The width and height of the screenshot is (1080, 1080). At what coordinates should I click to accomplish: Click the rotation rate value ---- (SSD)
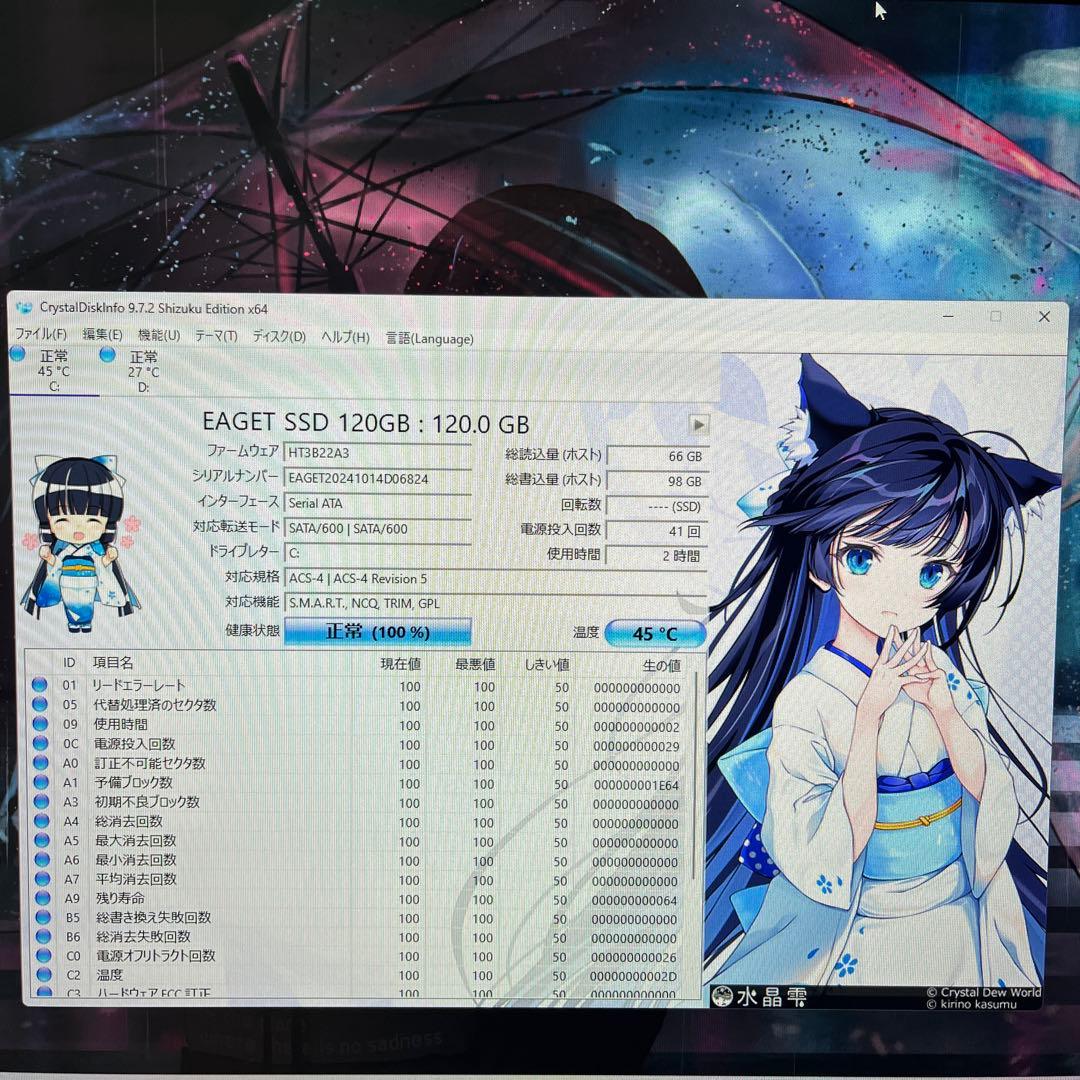(656, 506)
